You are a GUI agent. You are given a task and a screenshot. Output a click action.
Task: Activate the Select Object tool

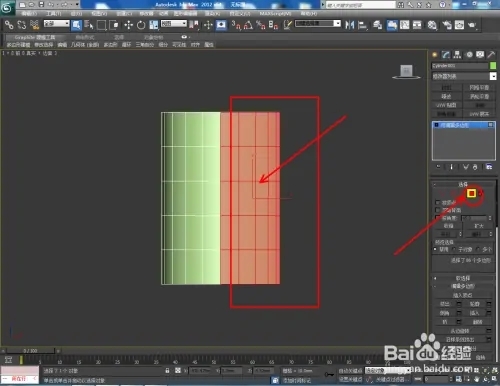coord(76,25)
